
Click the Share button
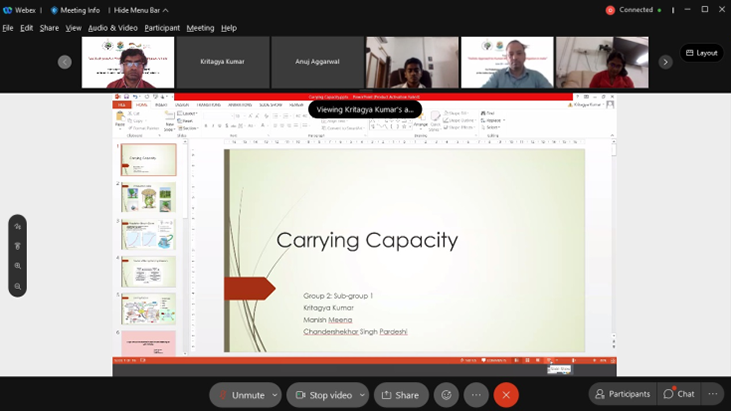(400, 395)
